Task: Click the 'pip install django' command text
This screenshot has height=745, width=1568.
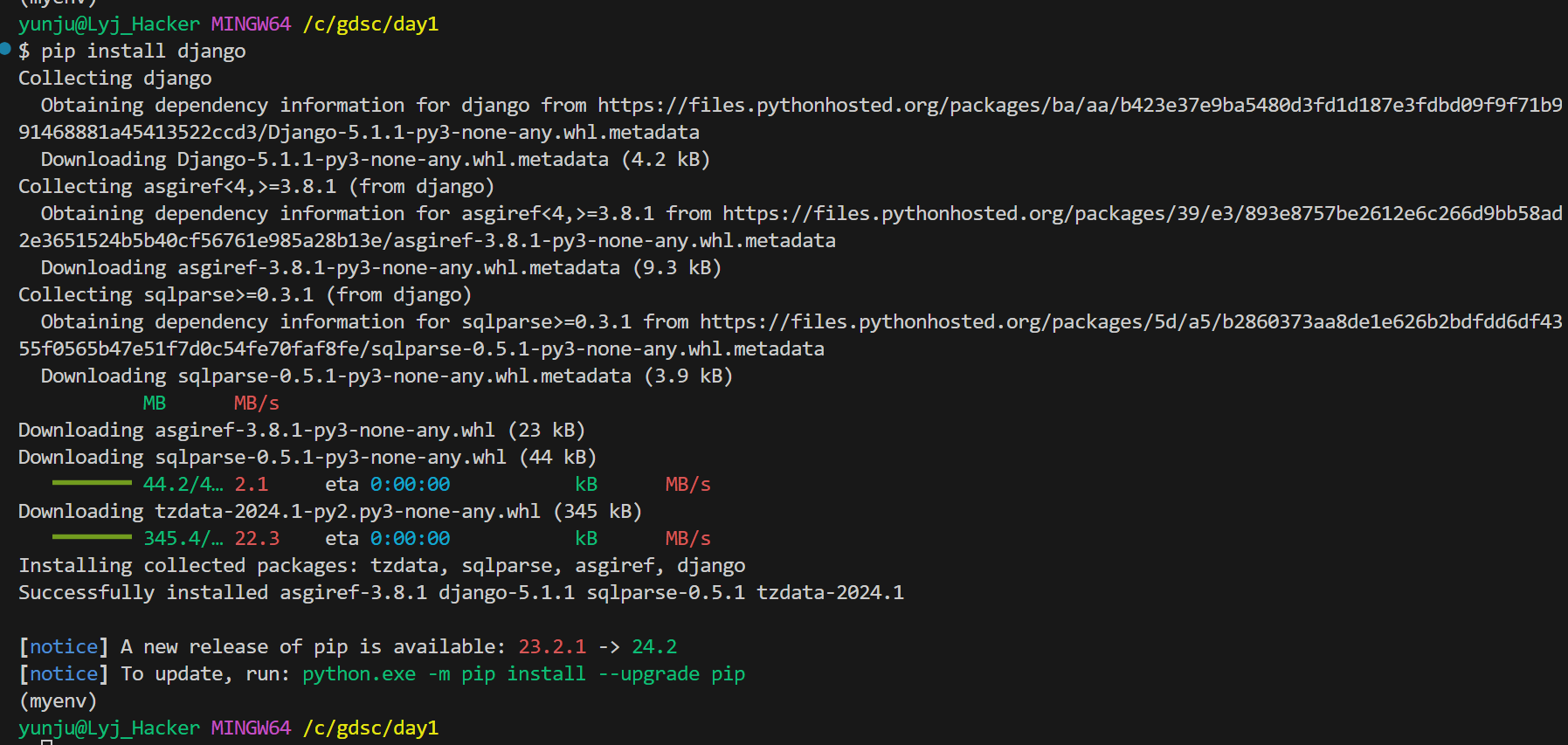Action: coord(143,52)
